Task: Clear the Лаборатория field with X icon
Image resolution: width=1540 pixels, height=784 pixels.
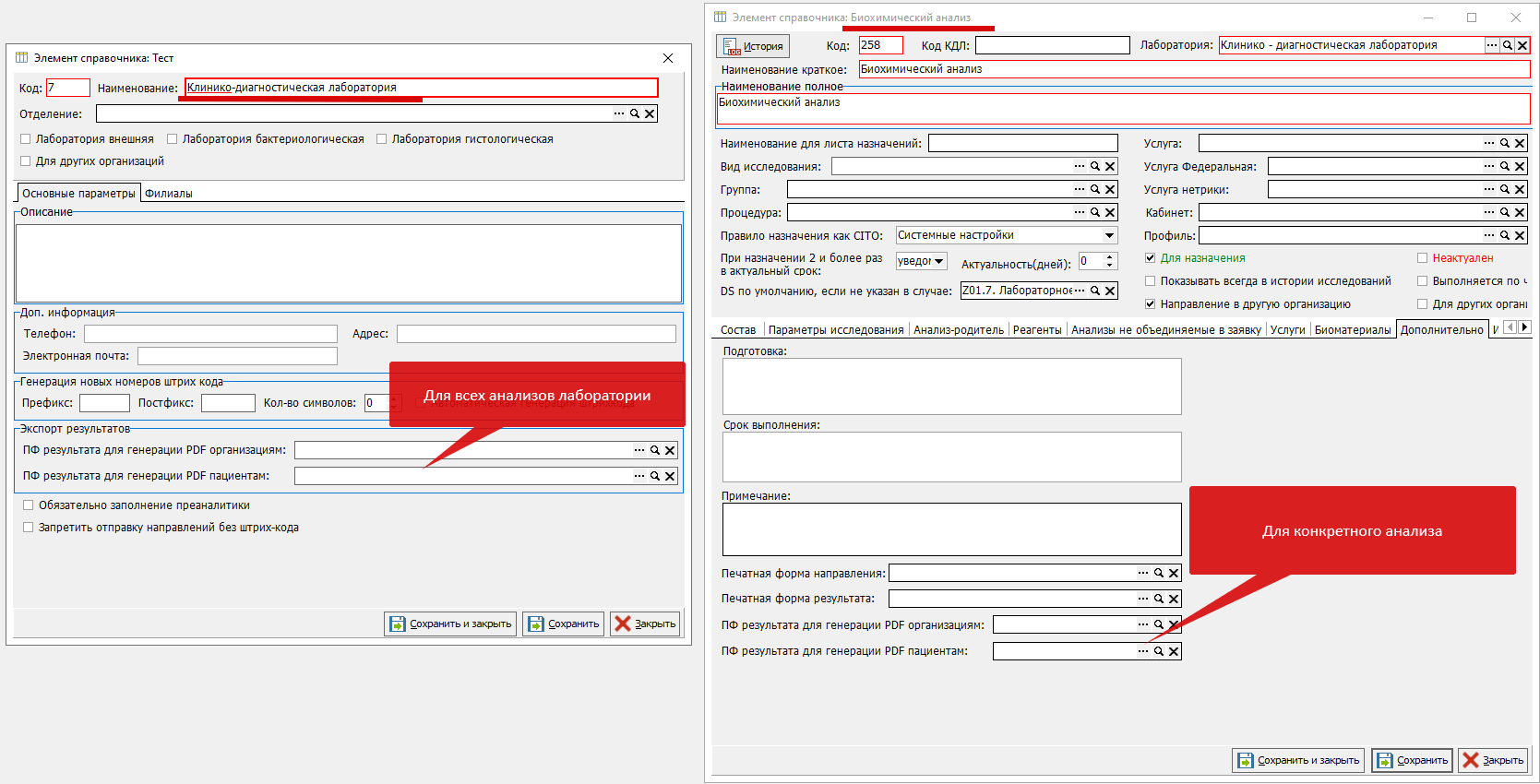Action: click(x=1522, y=45)
